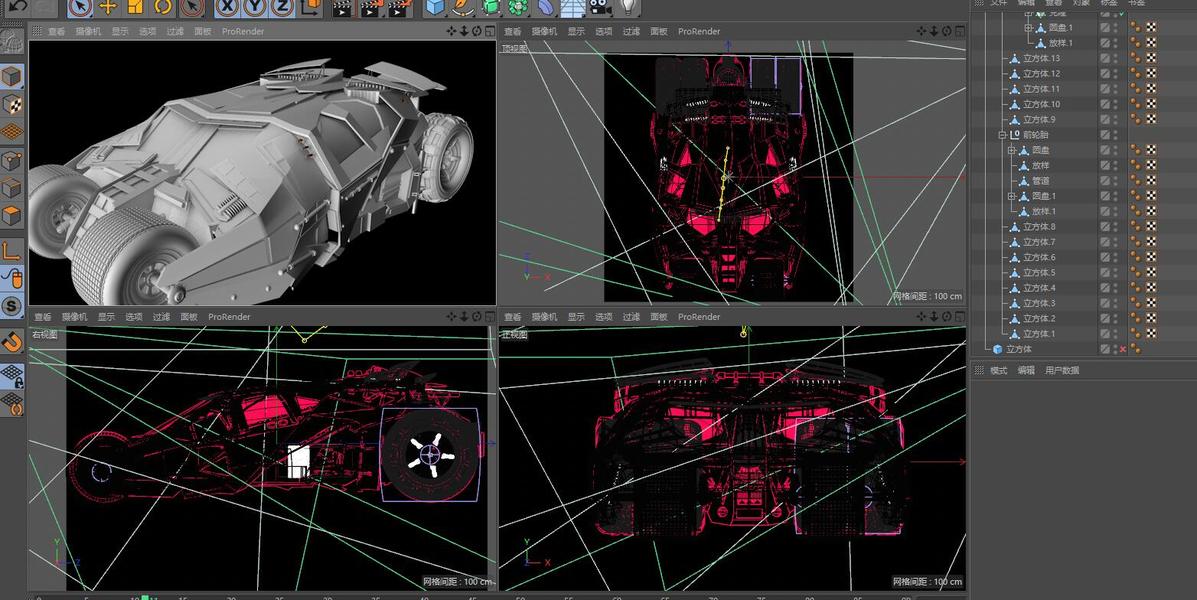
Task: Select bottom 立方体 cube object
Action: coord(1018,349)
